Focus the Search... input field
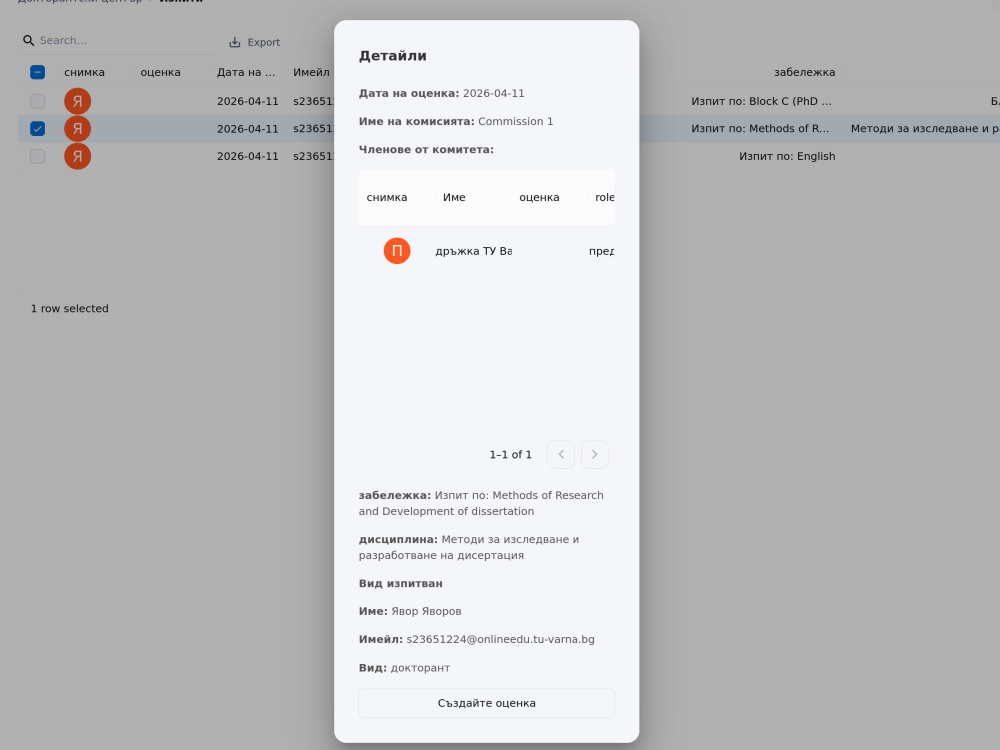 (x=124, y=40)
